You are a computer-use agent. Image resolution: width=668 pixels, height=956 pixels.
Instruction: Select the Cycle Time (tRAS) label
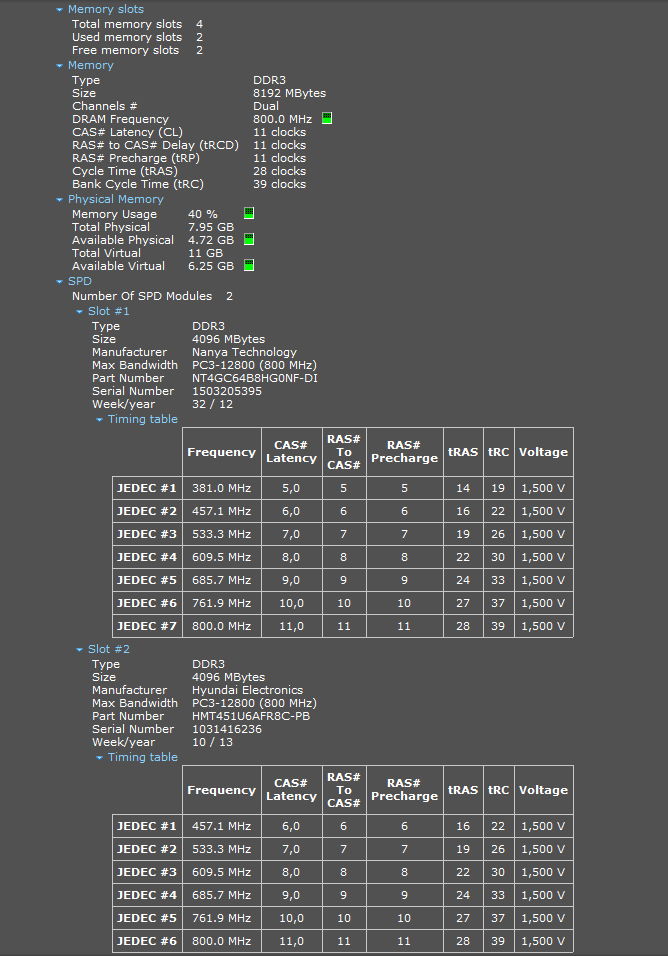125,171
